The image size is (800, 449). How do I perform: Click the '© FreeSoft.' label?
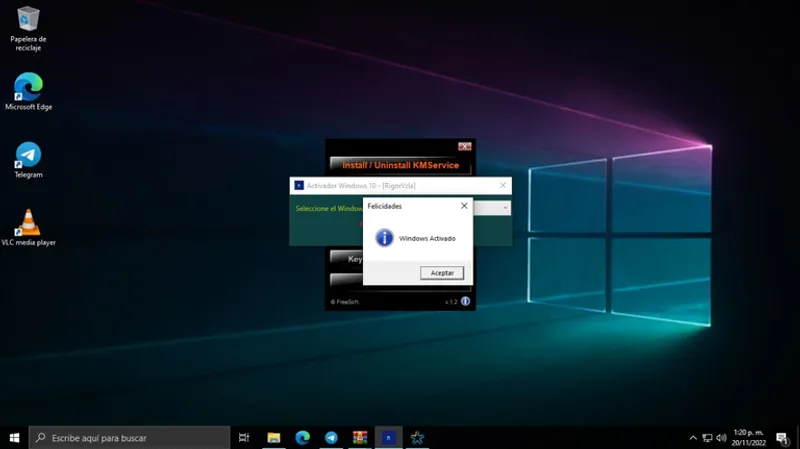click(345, 302)
